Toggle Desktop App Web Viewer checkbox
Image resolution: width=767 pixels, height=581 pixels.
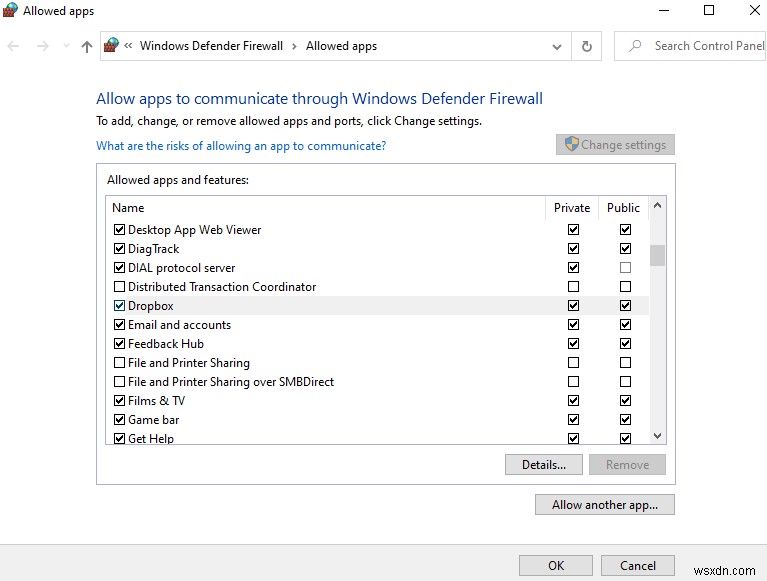click(x=119, y=229)
